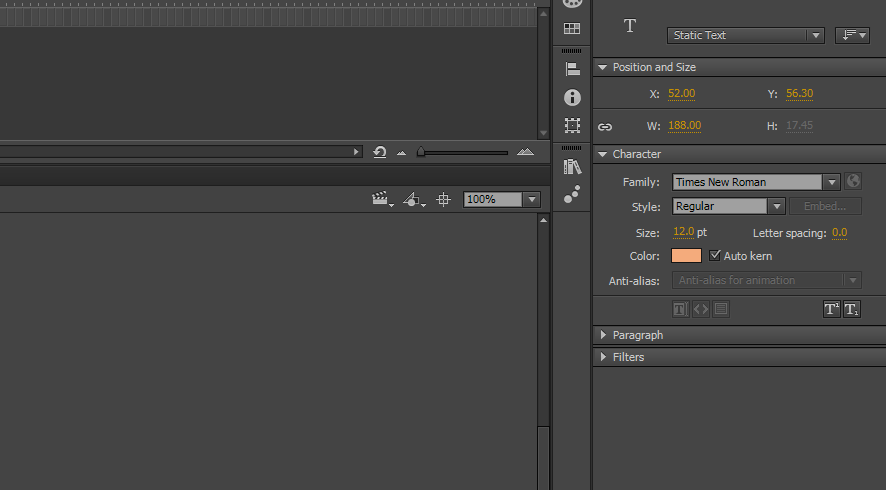This screenshot has width=886, height=490.
Task: Toggle Show border around text button
Action: 720,309
